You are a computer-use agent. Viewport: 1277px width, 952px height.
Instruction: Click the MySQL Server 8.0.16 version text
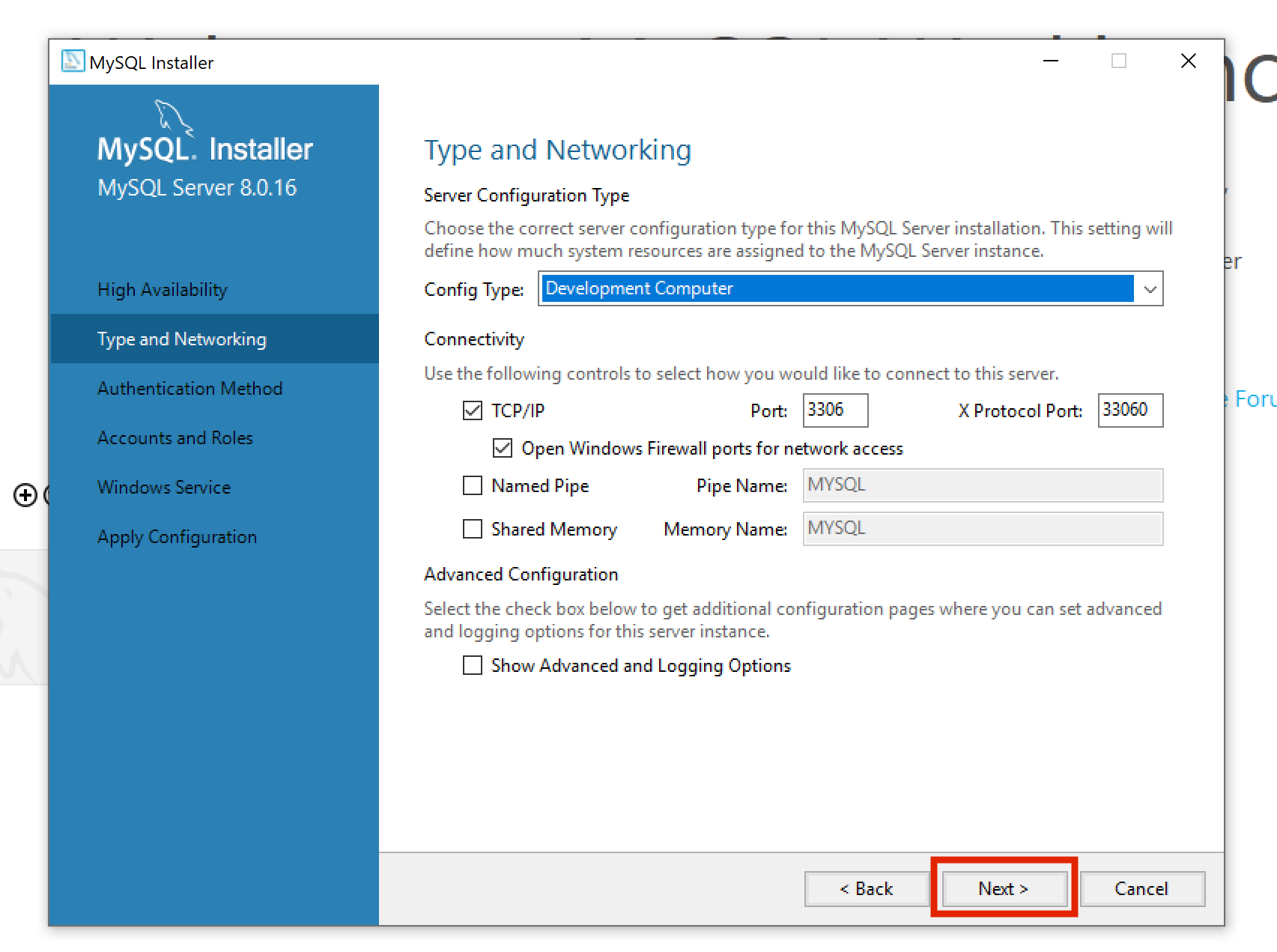pos(197,187)
